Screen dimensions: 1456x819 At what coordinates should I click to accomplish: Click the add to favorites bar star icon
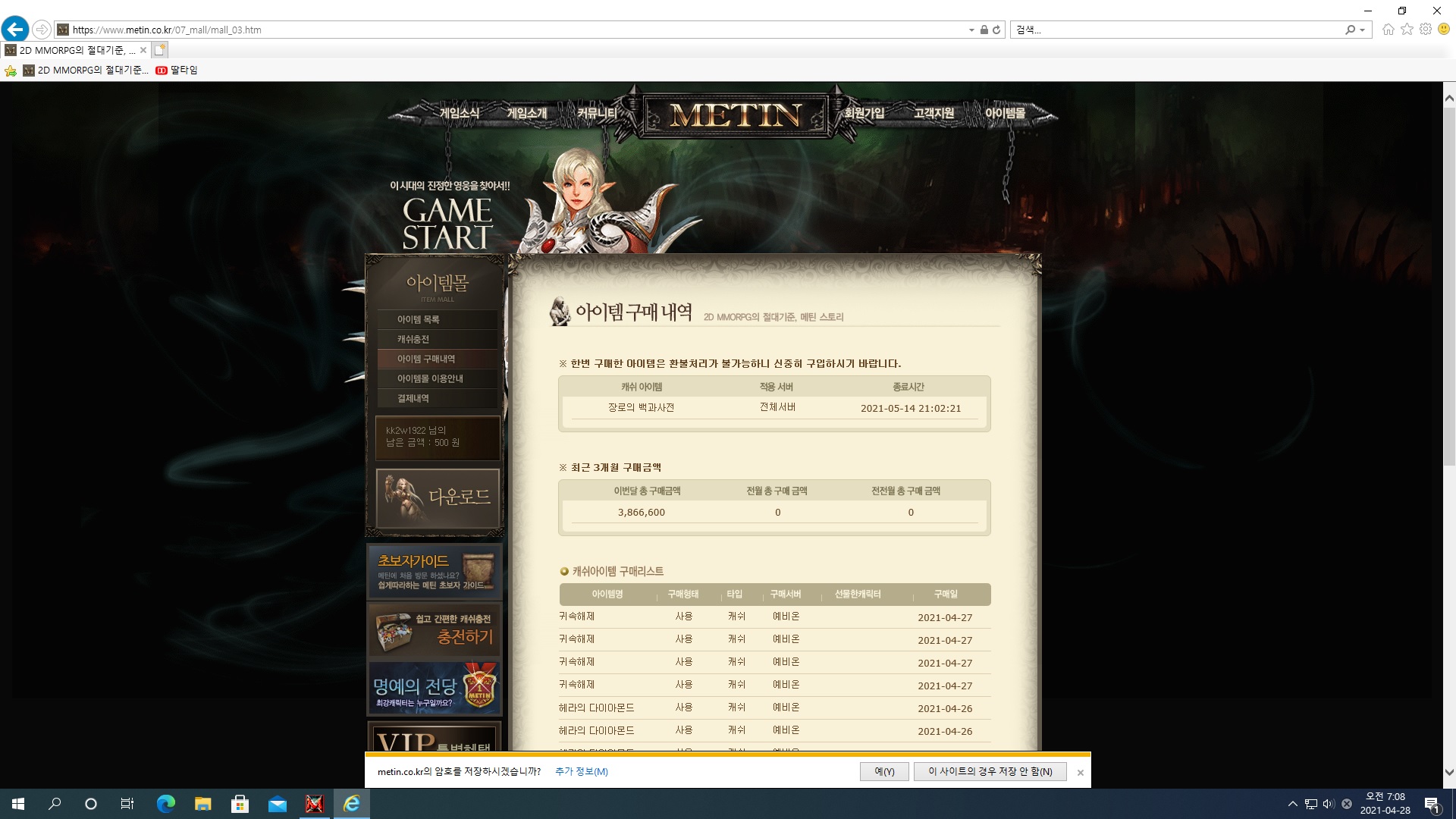point(11,71)
